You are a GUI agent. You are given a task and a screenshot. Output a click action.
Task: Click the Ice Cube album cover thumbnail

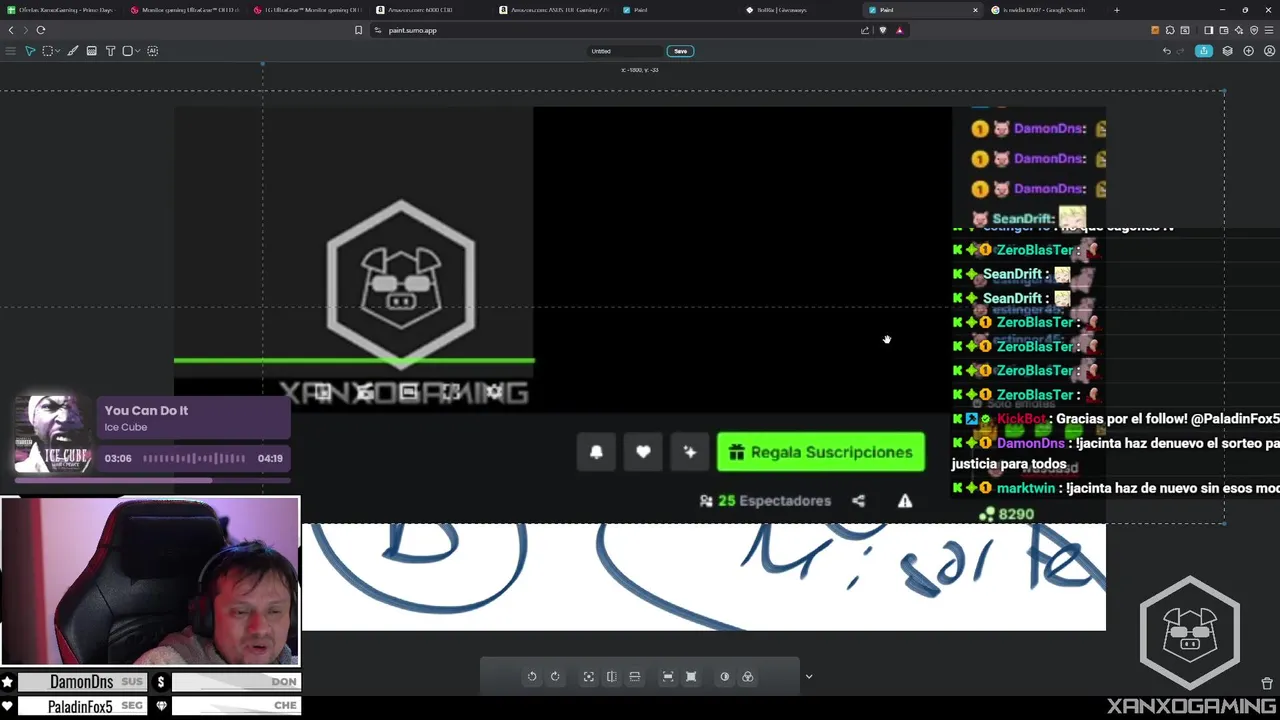tap(54, 434)
